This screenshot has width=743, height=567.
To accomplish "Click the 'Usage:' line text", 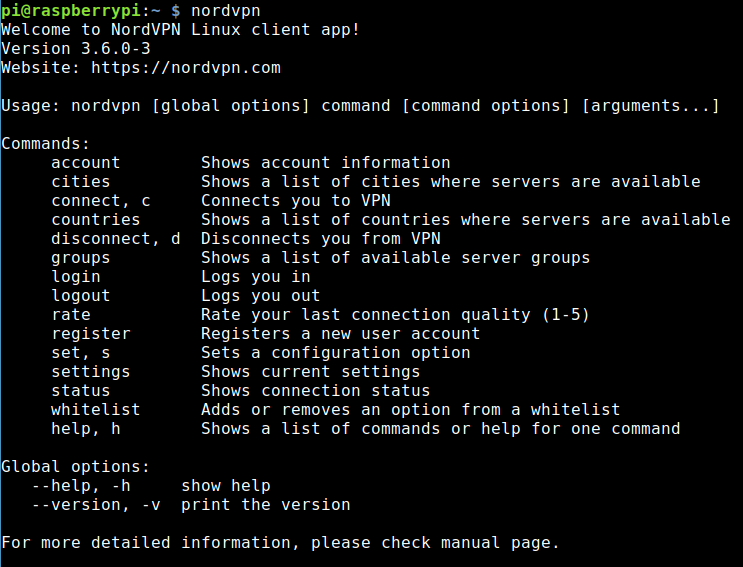I will click(360, 106).
